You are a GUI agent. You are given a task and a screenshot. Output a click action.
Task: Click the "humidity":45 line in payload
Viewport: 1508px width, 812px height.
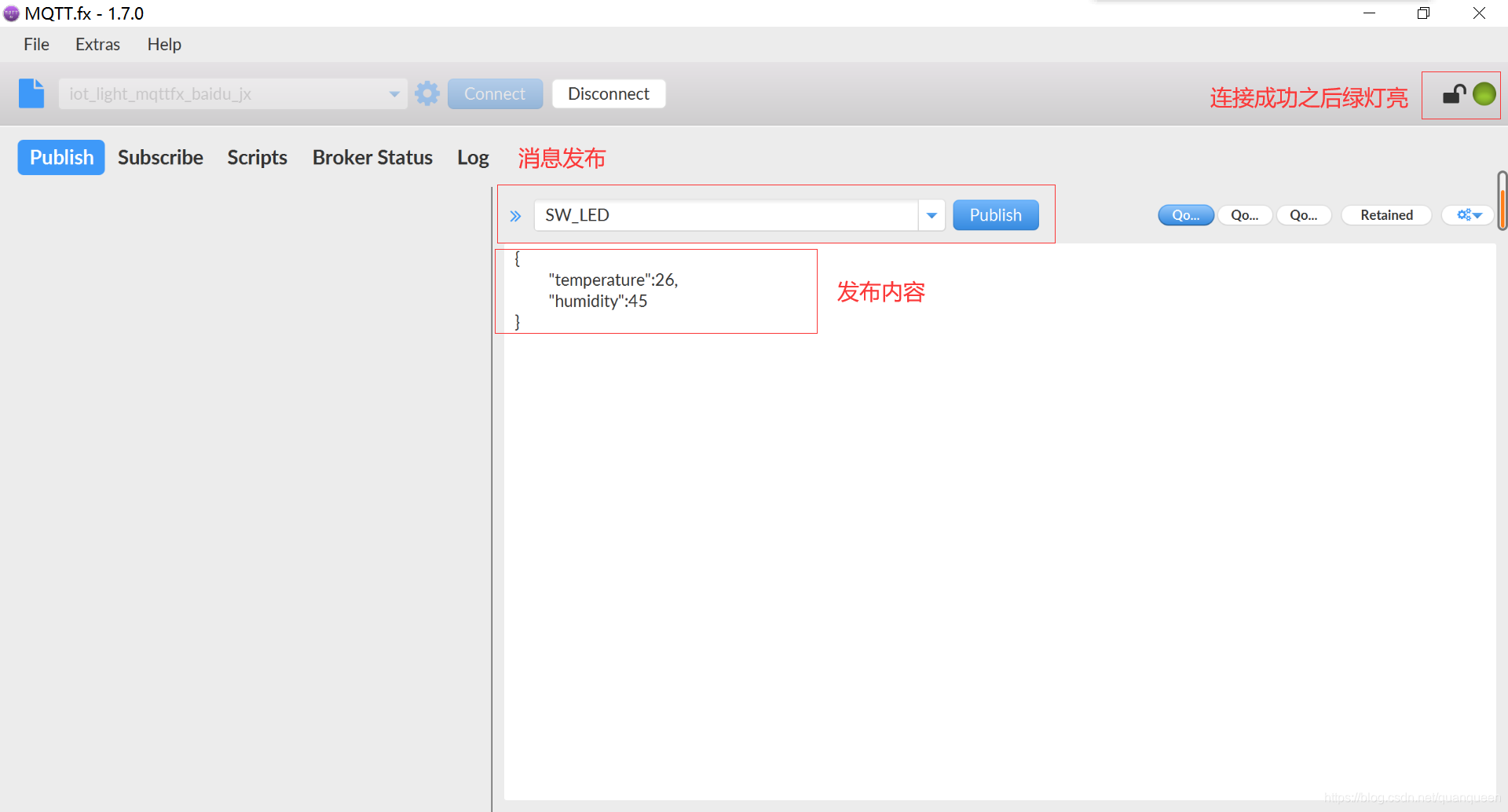(x=598, y=302)
